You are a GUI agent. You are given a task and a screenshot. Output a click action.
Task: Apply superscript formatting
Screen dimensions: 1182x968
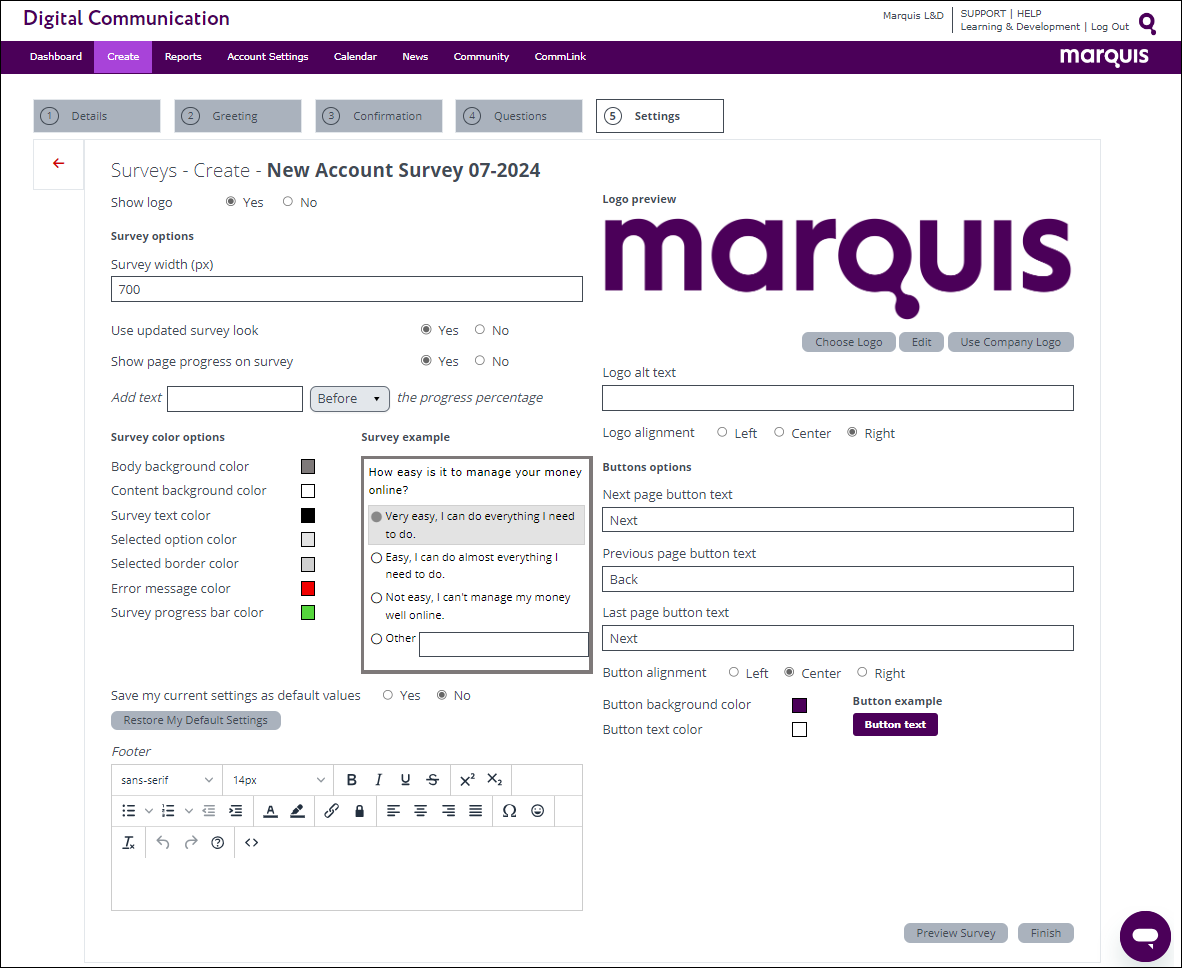click(467, 780)
